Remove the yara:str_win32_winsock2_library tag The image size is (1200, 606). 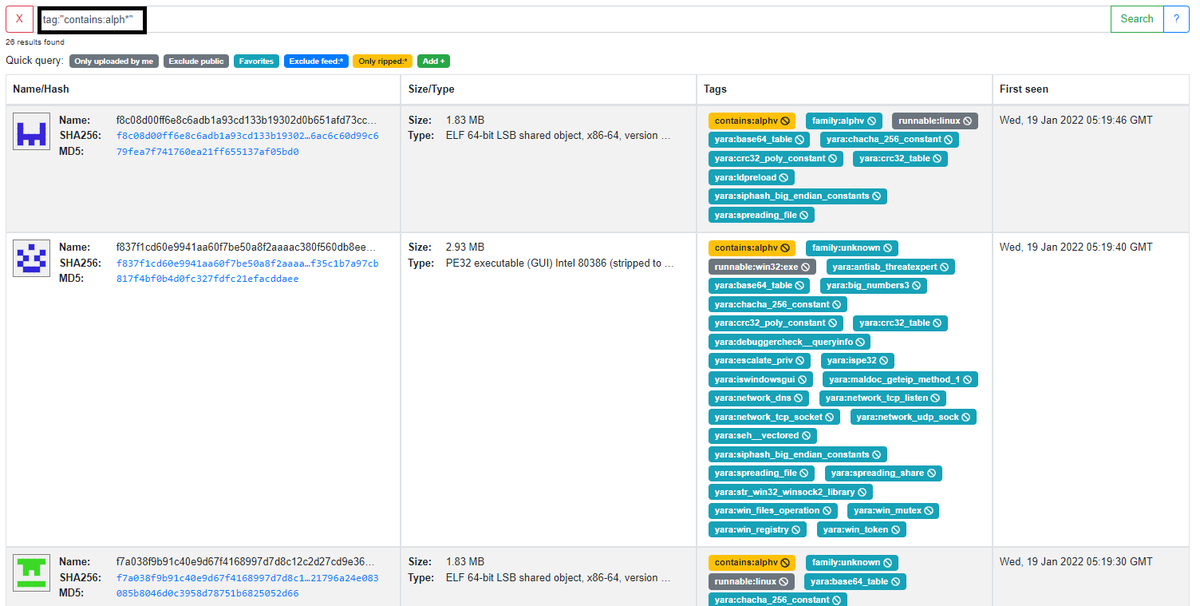pos(863,492)
